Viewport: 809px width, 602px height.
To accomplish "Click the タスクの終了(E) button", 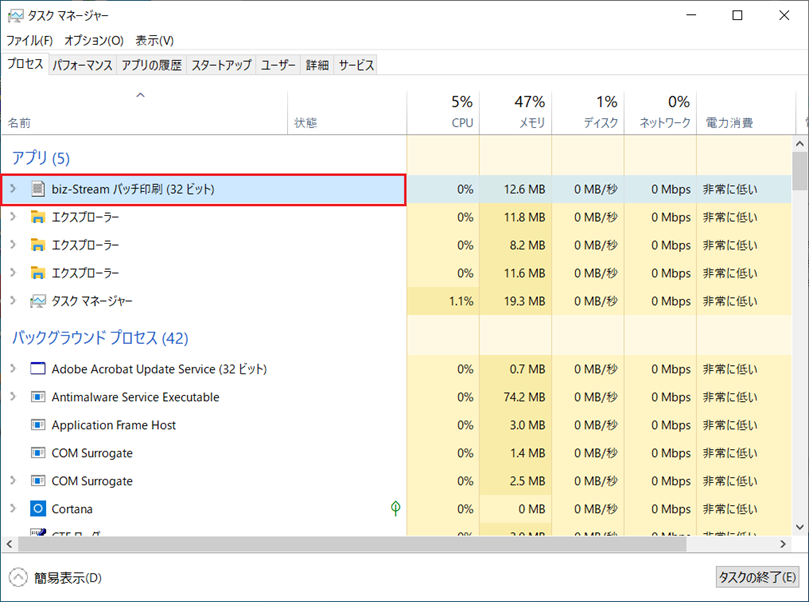I will coord(757,577).
